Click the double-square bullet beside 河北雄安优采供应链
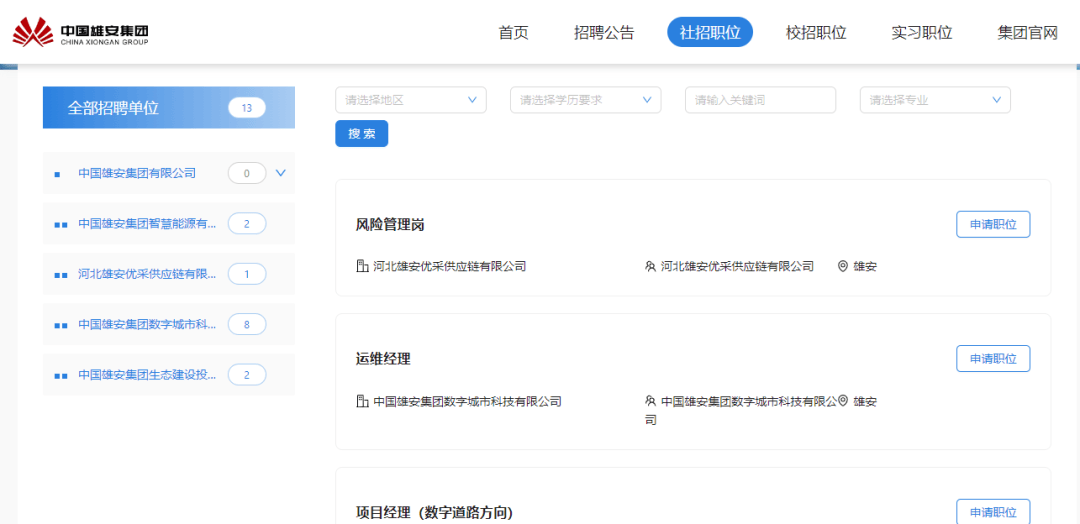This screenshot has width=1080, height=524. point(61,275)
